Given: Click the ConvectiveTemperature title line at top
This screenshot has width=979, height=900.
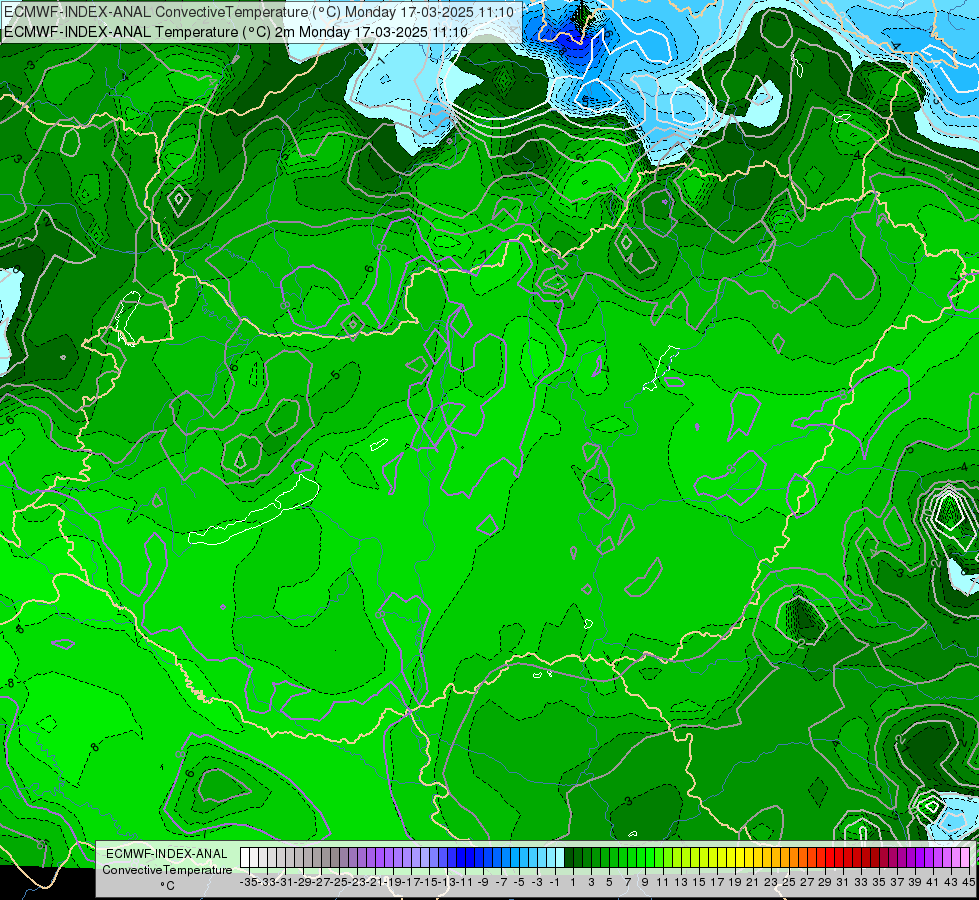Looking at the screenshot, I should (259, 12).
